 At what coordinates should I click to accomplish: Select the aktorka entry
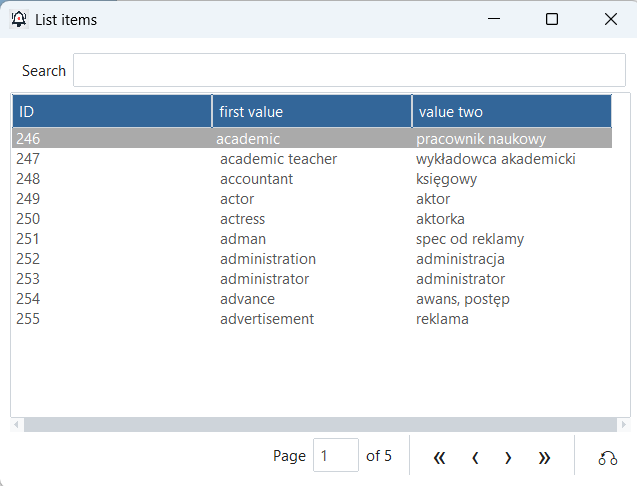point(440,219)
